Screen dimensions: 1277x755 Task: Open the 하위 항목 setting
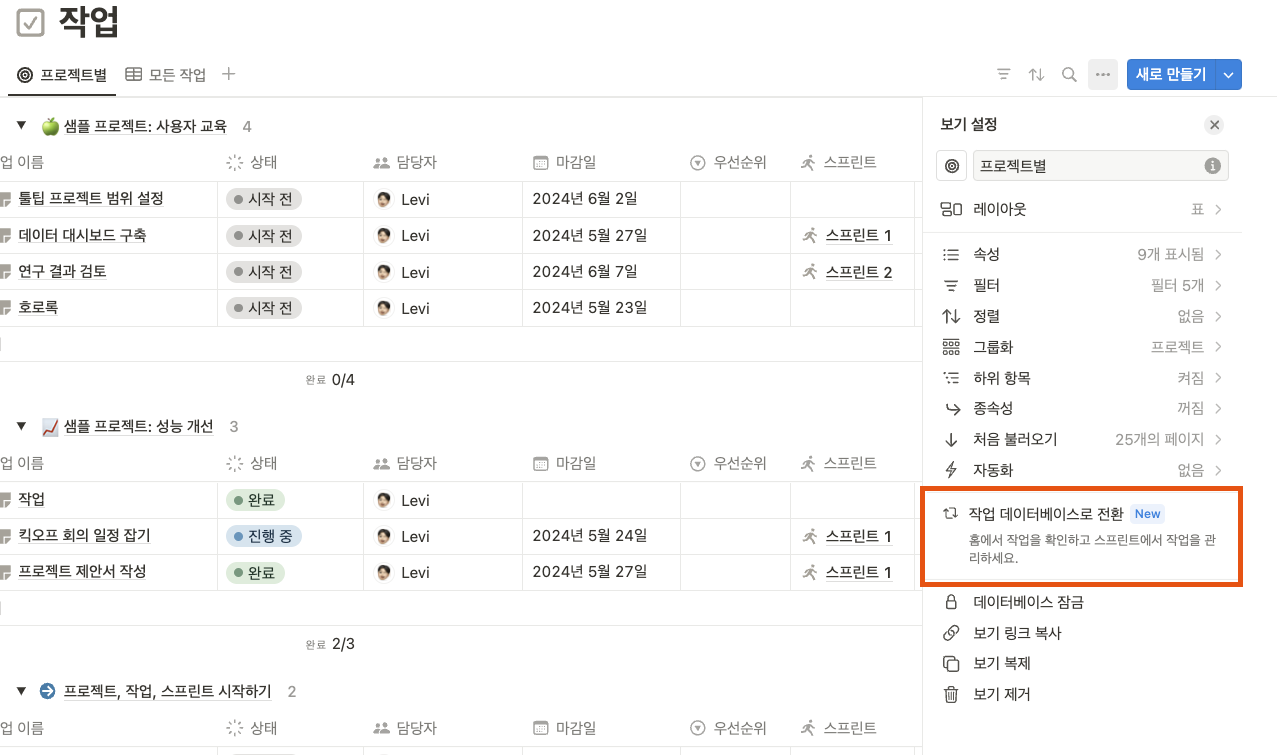click(1082, 379)
